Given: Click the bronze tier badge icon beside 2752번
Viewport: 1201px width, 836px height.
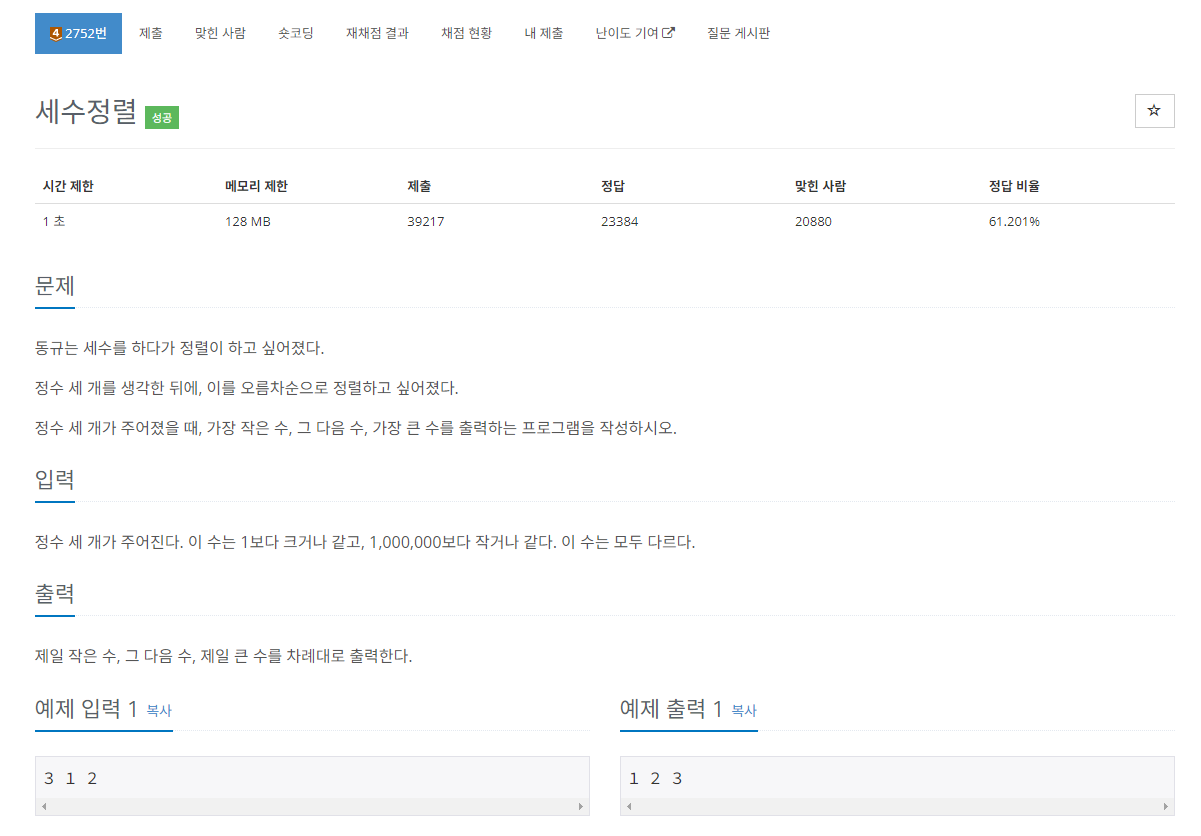Looking at the screenshot, I should pos(55,33).
